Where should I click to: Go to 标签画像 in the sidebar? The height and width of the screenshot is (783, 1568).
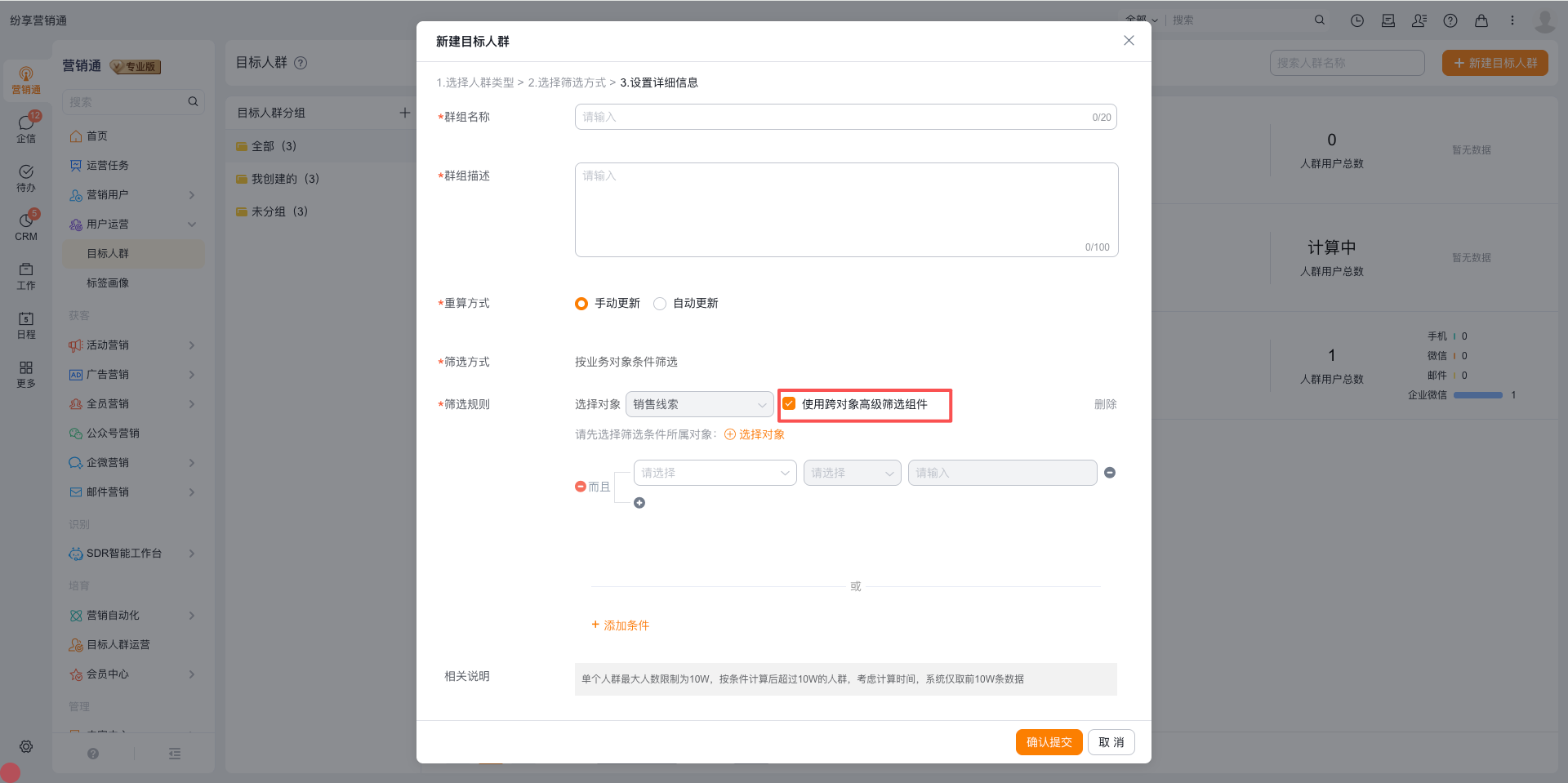click(108, 283)
